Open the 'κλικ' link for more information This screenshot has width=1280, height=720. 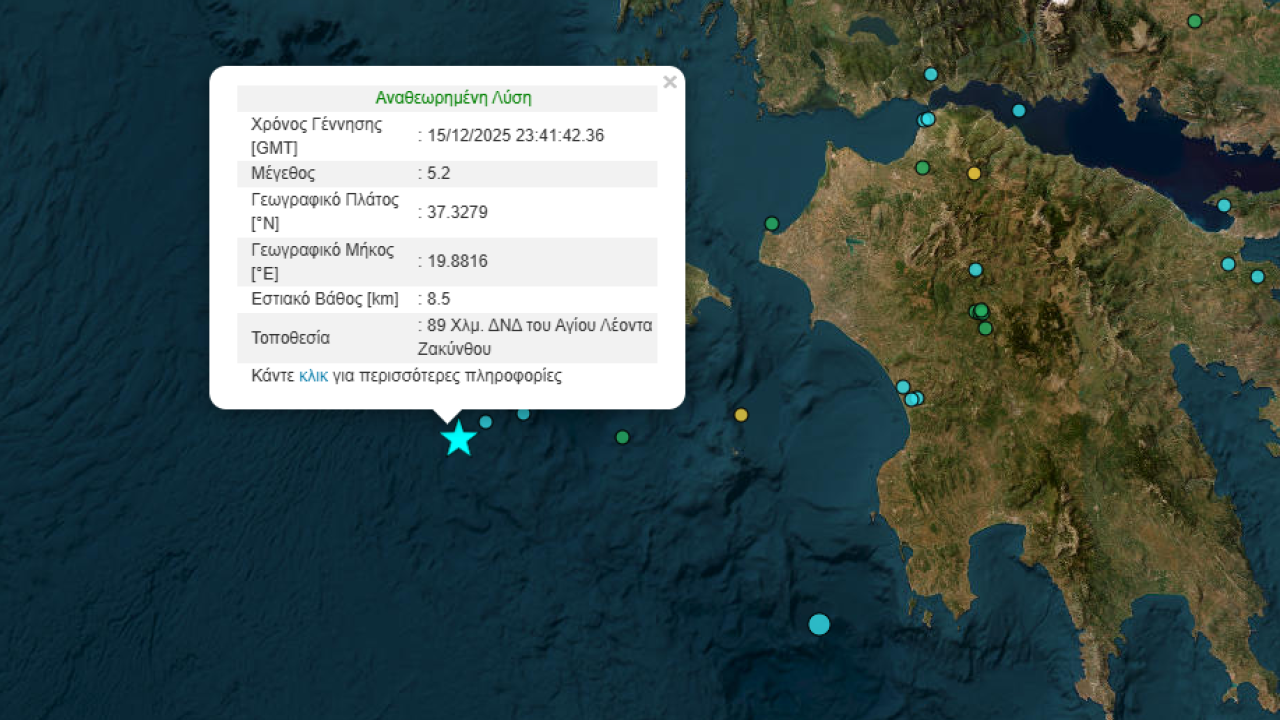click(313, 376)
